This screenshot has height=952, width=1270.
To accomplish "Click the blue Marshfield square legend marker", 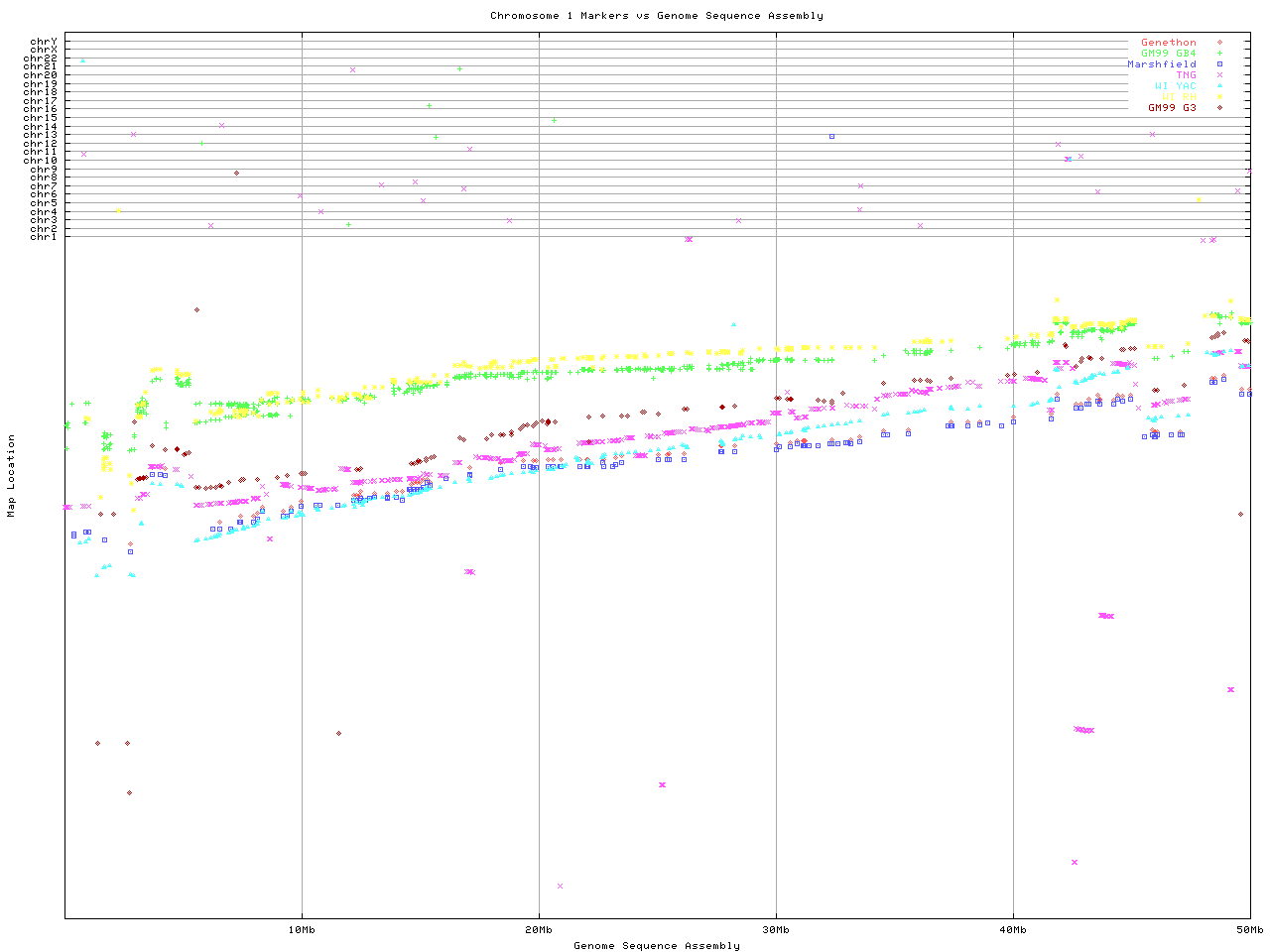I will [1219, 64].
